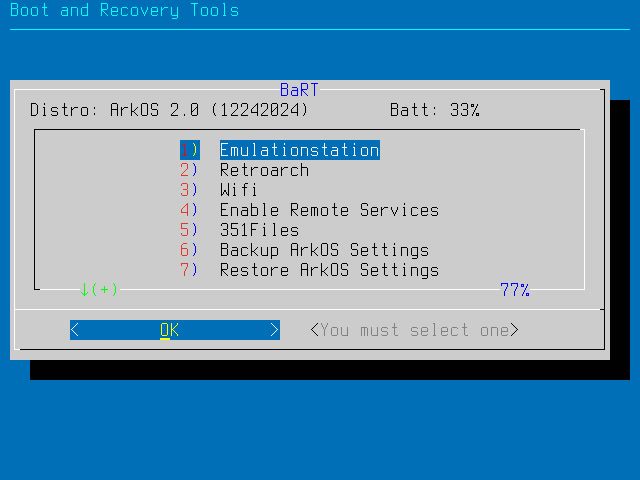
Task: Click the BaRT dialog title
Action: coord(299,90)
